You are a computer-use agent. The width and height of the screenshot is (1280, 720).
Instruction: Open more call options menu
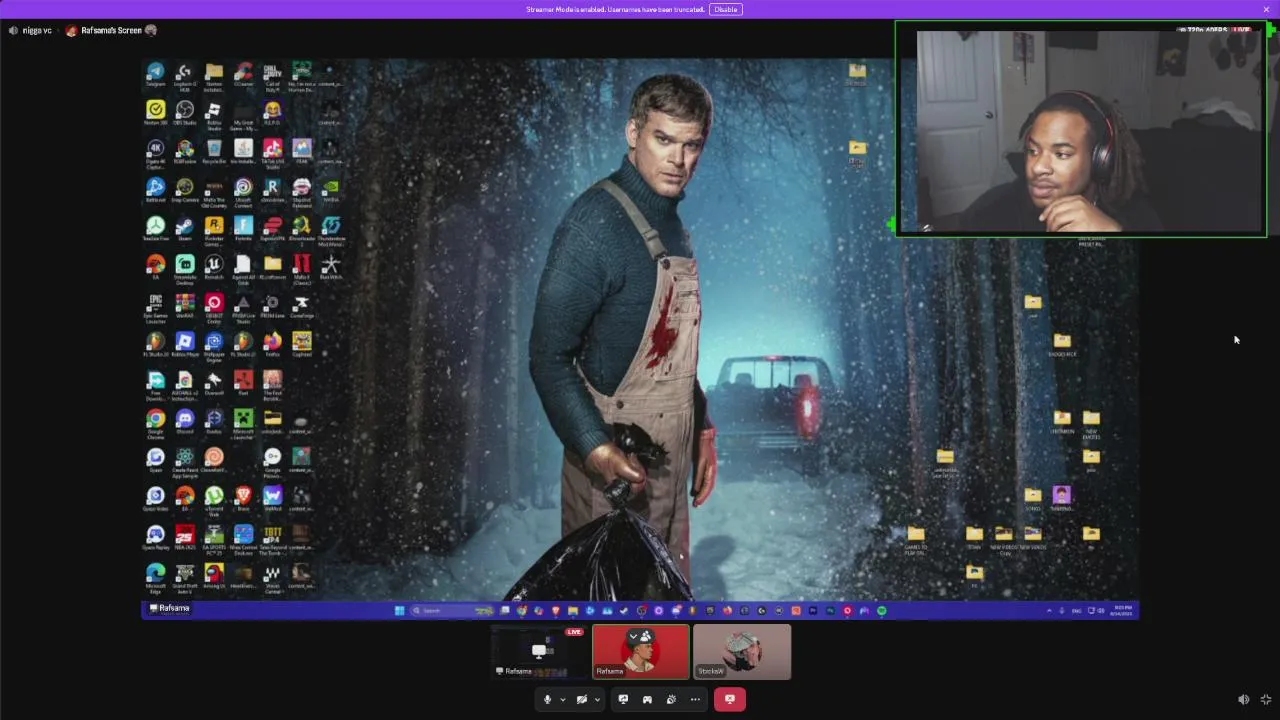(x=695, y=699)
